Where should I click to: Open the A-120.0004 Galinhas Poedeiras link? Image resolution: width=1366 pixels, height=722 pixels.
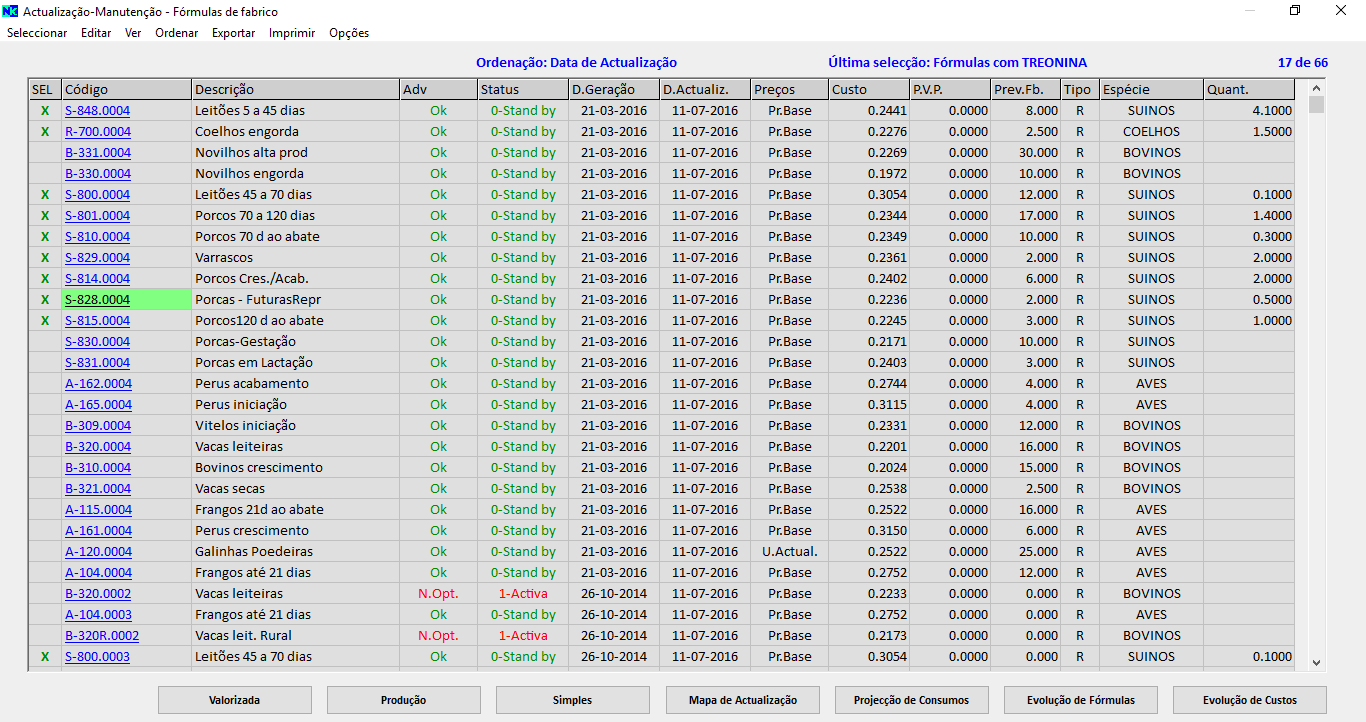[98, 552]
